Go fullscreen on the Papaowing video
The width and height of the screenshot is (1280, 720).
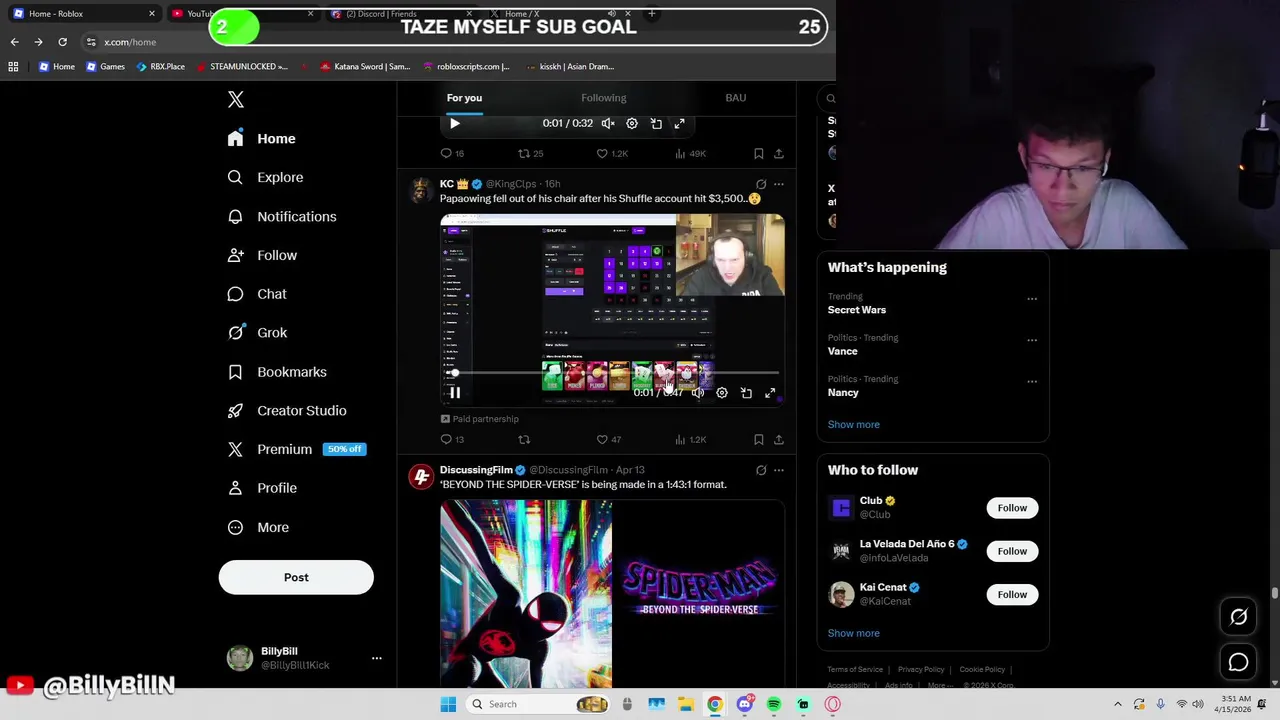pyautogui.click(x=770, y=393)
